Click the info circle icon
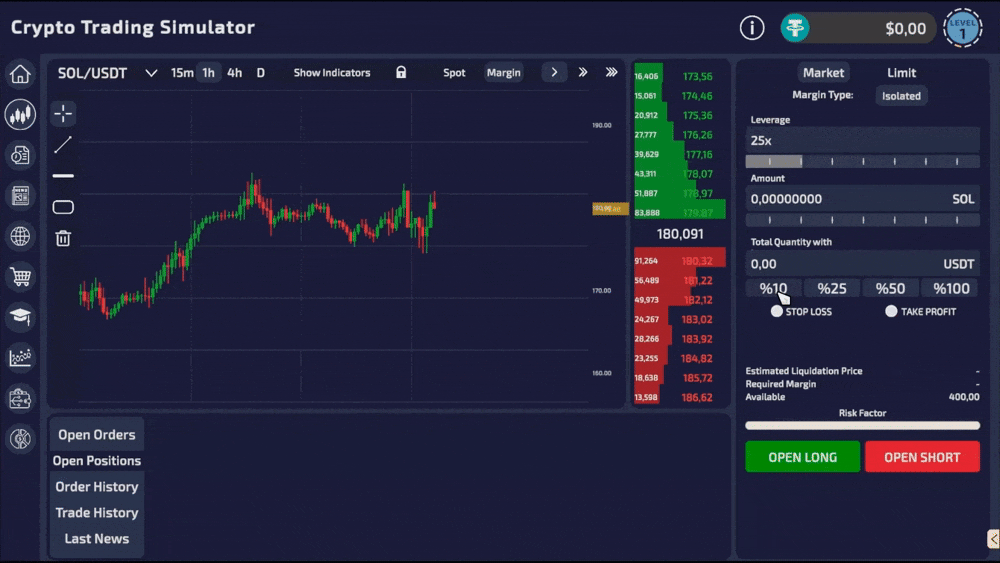The image size is (1000, 563). pyautogui.click(x=752, y=28)
